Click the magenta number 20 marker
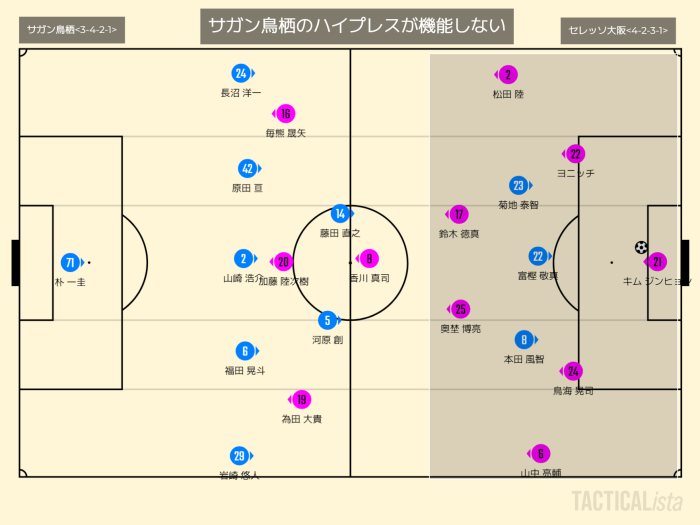 click(284, 262)
